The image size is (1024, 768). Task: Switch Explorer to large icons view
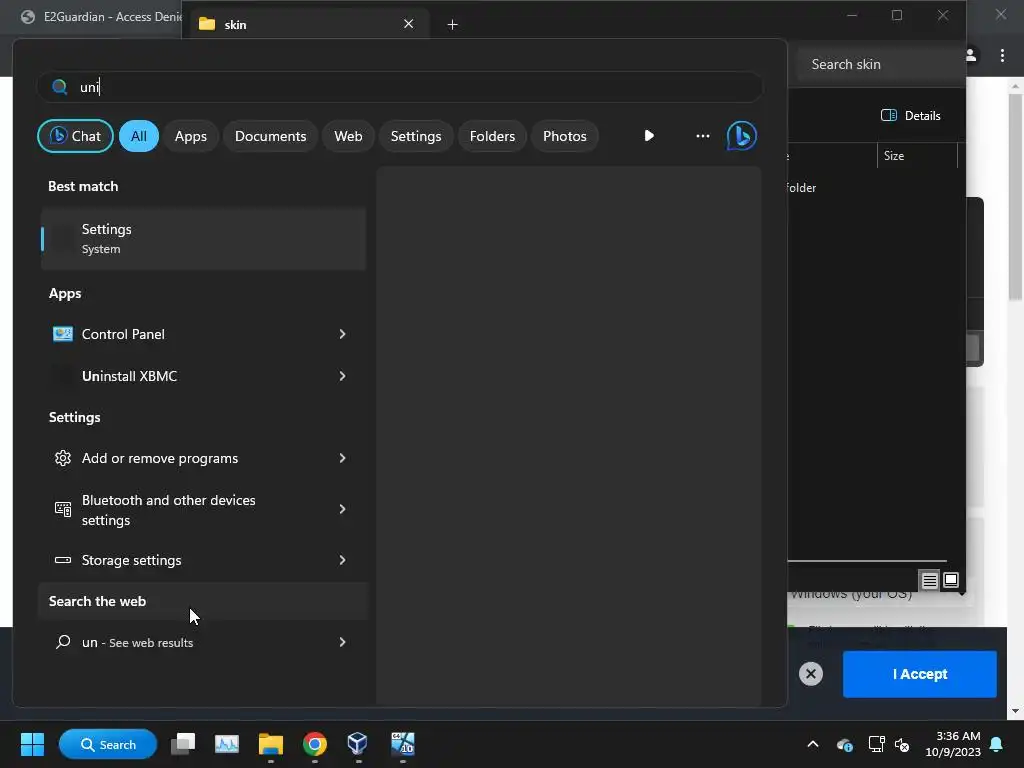(951, 580)
